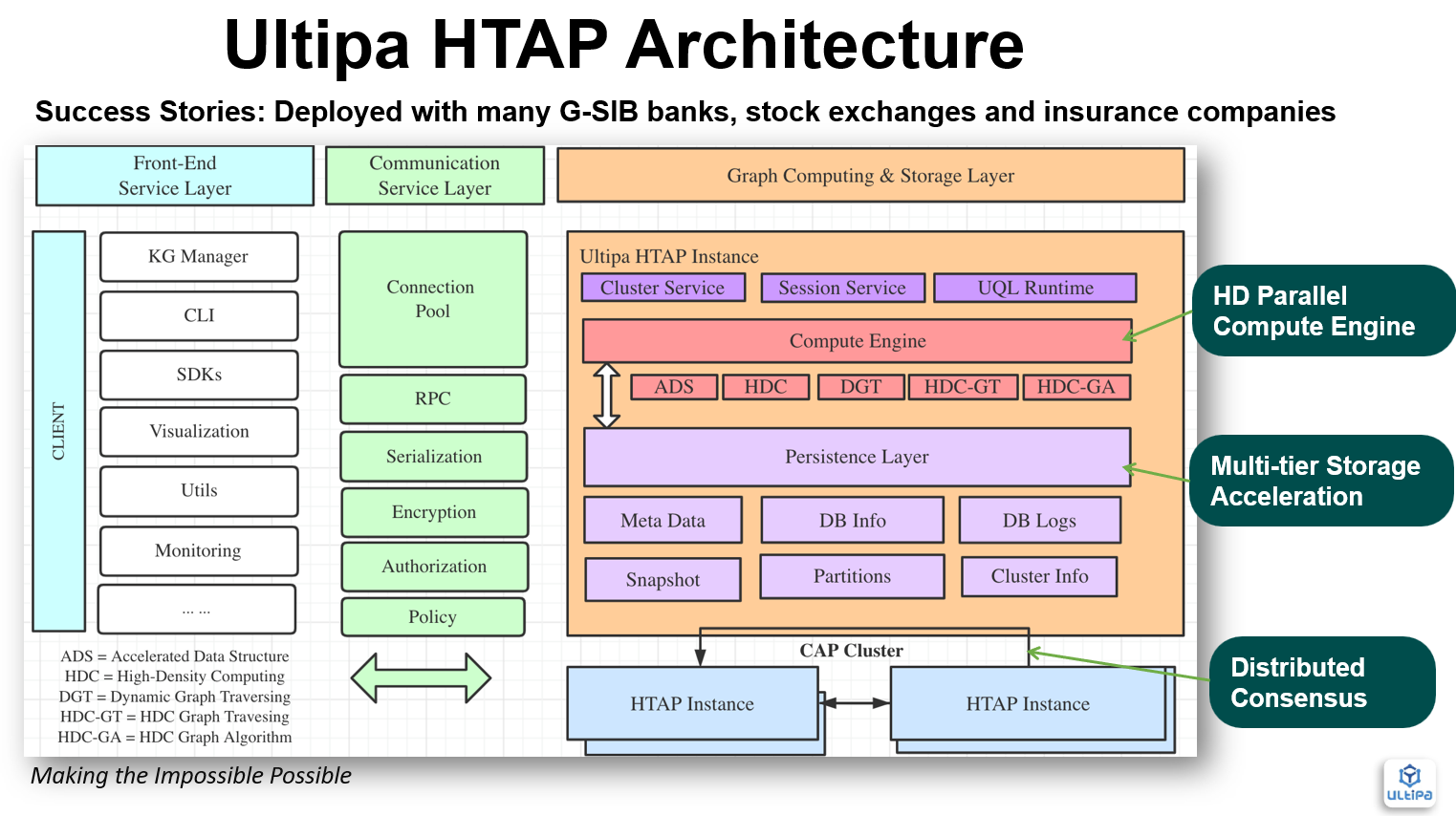Select the Compute Engine block
This screenshot has width=1456, height=816.
[857, 341]
